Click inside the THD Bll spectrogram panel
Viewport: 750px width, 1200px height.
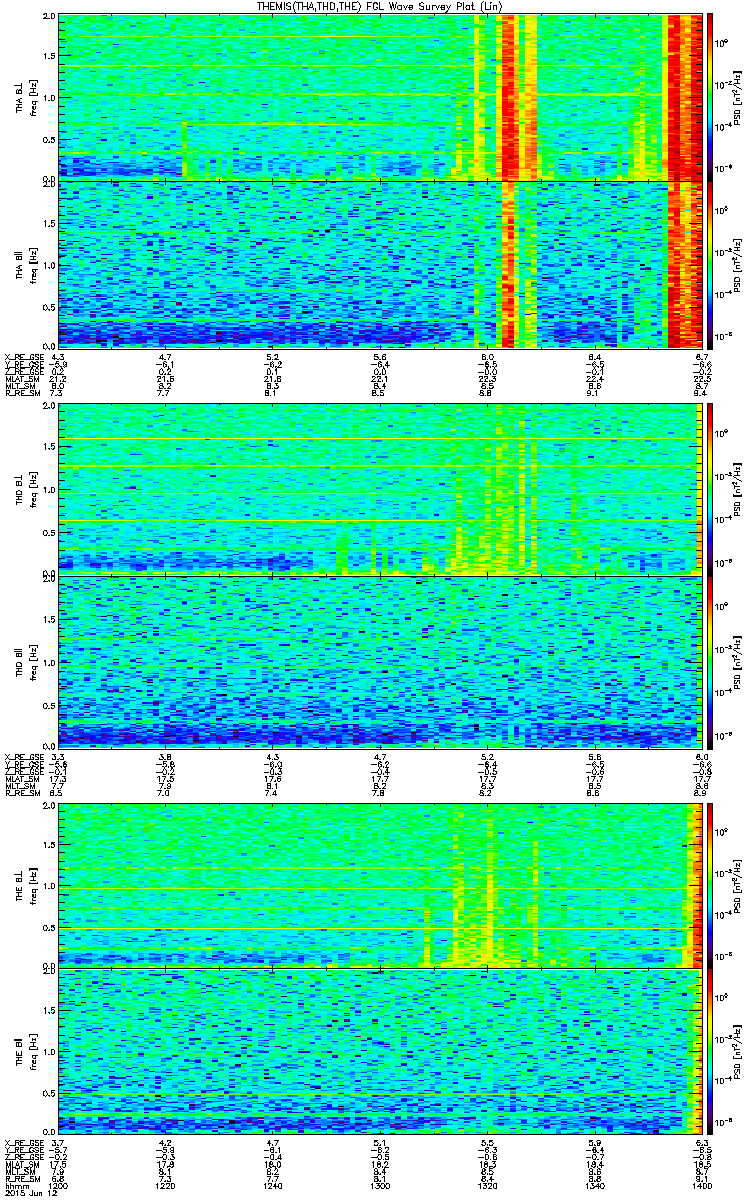click(x=381, y=661)
